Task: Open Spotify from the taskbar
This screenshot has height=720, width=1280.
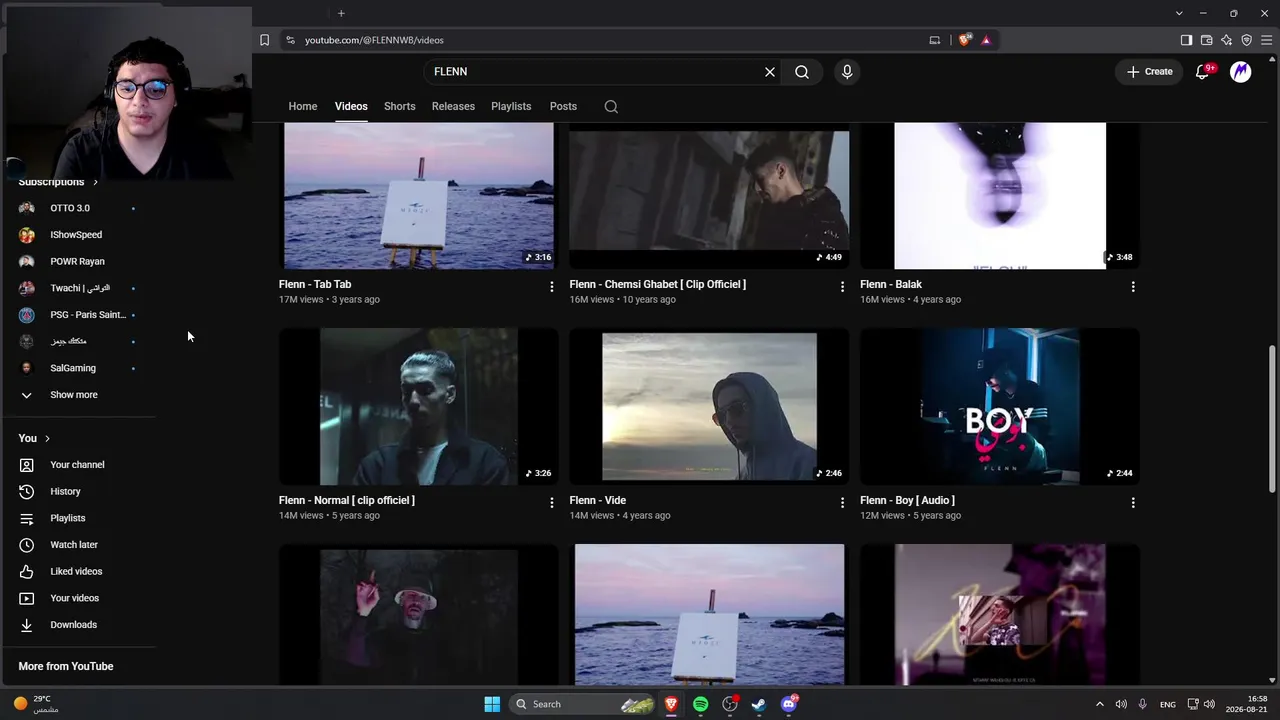Action: [701, 704]
